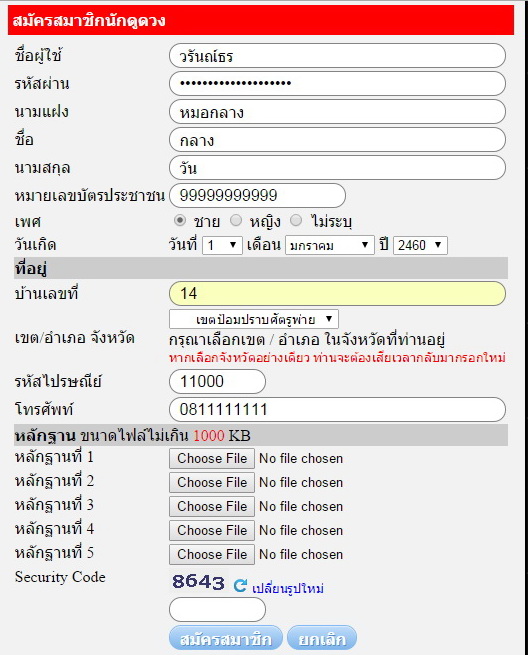Viewport: 528px width, 655px height.
Task: Select the ชาย gender radio button
Action: 180,220
